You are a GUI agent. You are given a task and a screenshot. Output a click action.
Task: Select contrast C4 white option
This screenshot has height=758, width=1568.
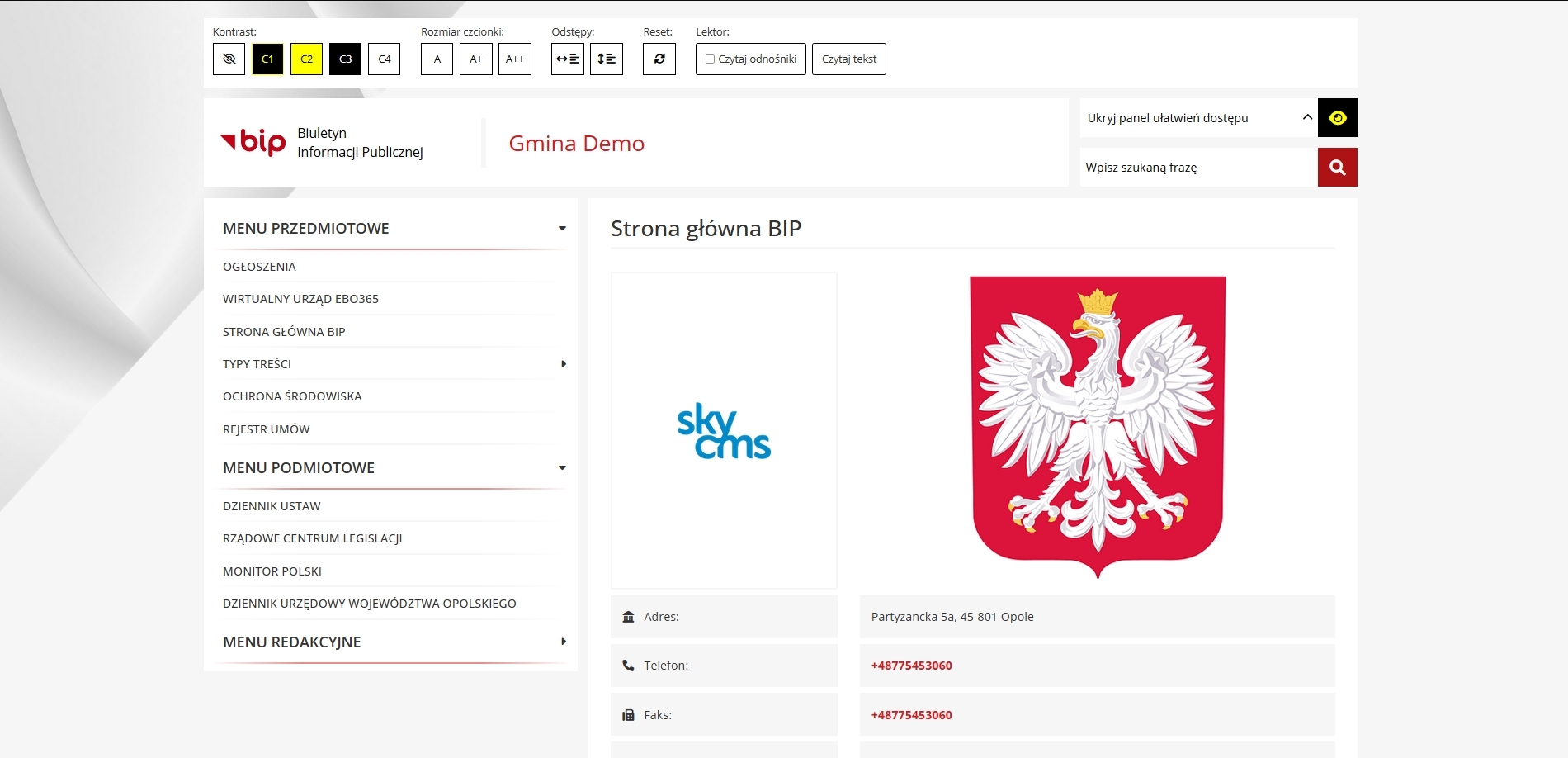coord(384,59)
